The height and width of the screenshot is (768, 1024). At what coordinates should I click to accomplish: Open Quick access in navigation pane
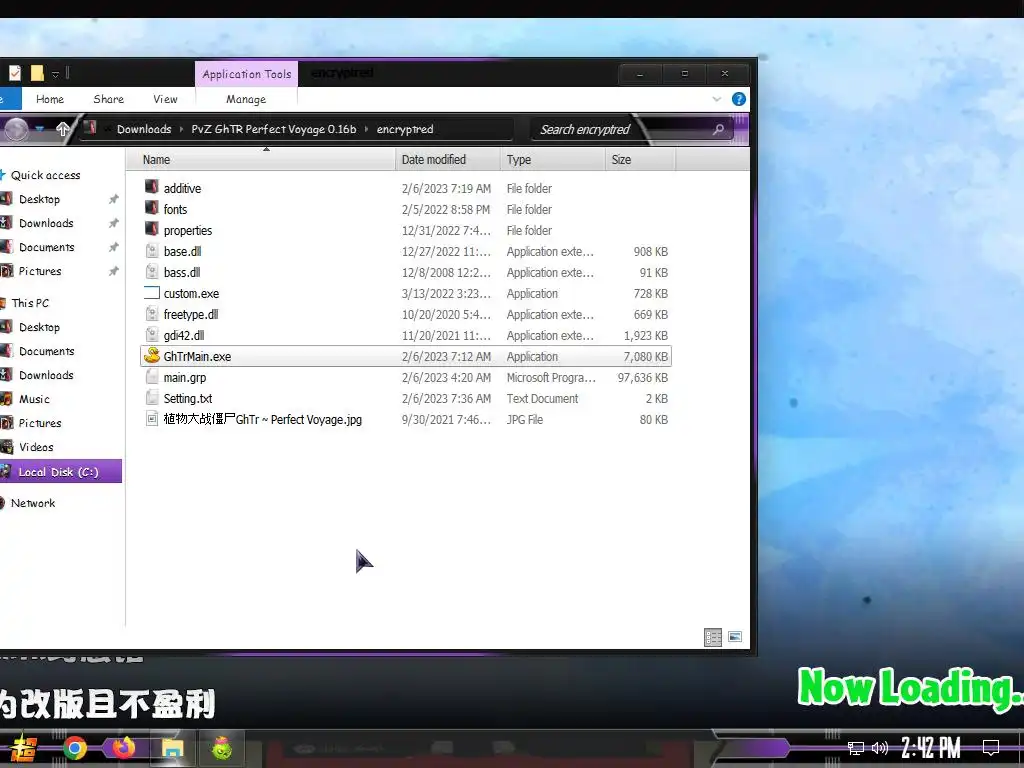coord(46,175)
